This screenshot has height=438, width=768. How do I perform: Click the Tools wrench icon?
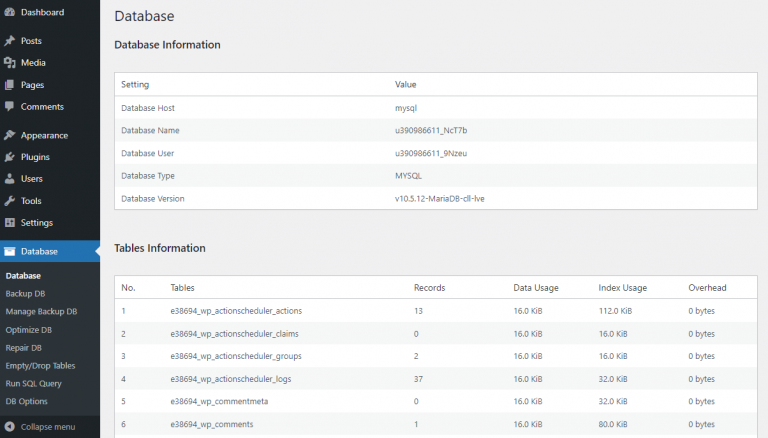(x=10, y=201)
